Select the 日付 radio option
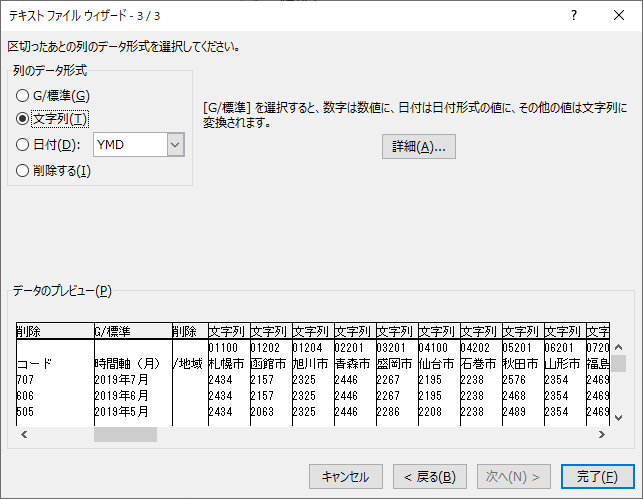This screenshot has height=499, width=643. pyautogui.click(x=23, y=145)
